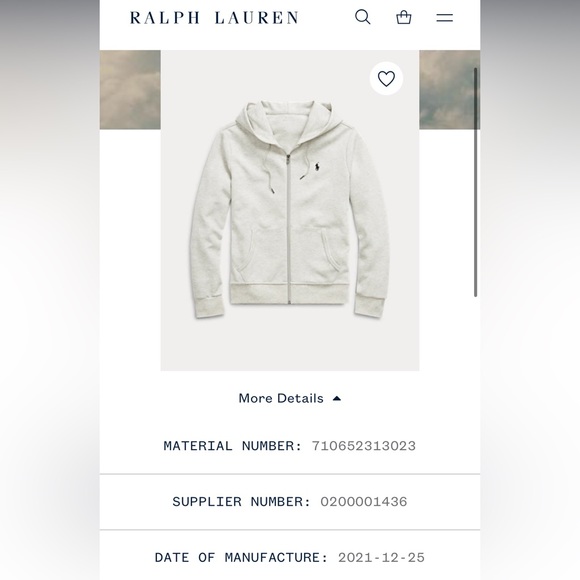580x580 pixels.
Task: Click the SUPPLIER NUMBER label
Action: [242, 502]
